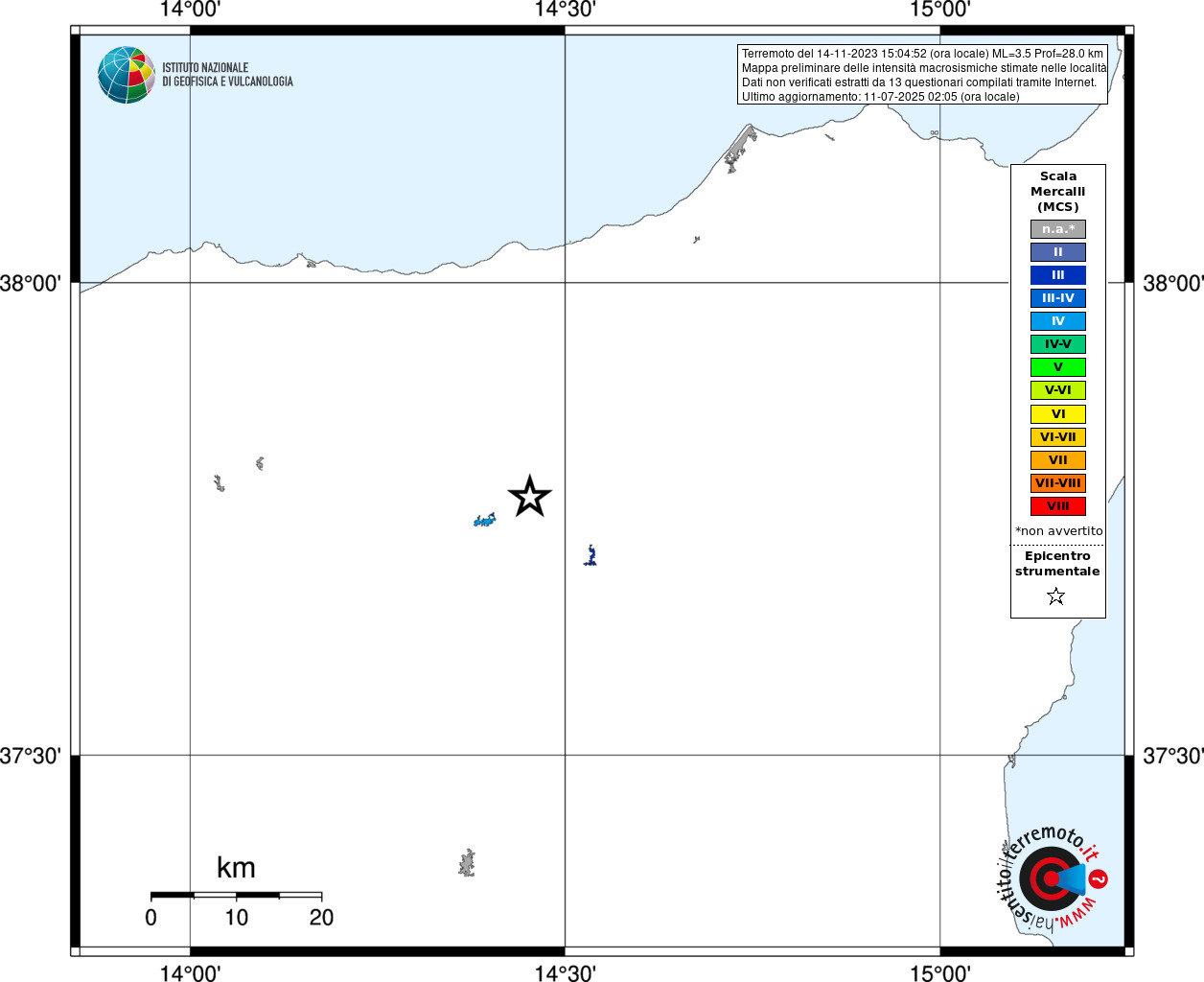
Task: Click the 'Dati non verificati' info line
Action: pyautogui.click(x=919, y=82)
